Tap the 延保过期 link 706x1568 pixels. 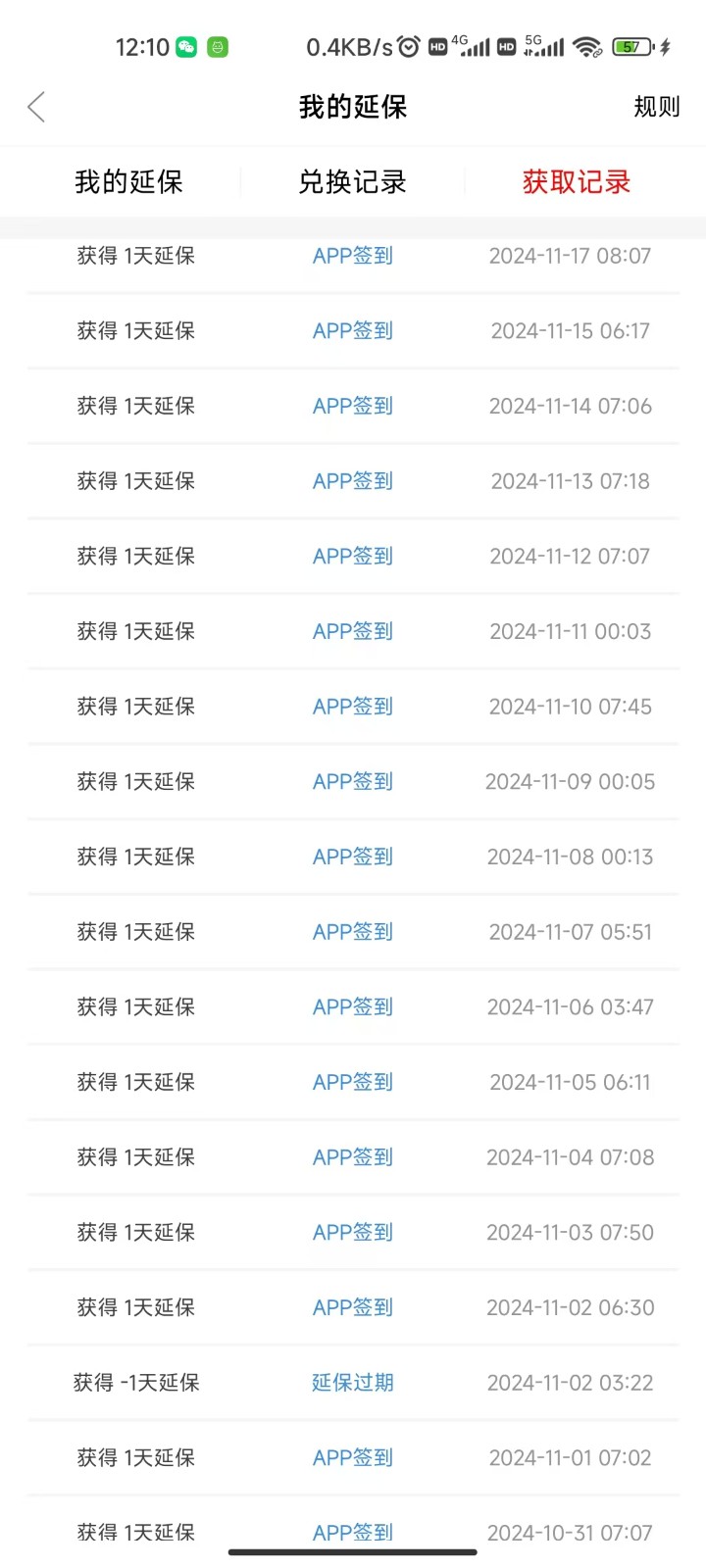(x=352, y=1383)
